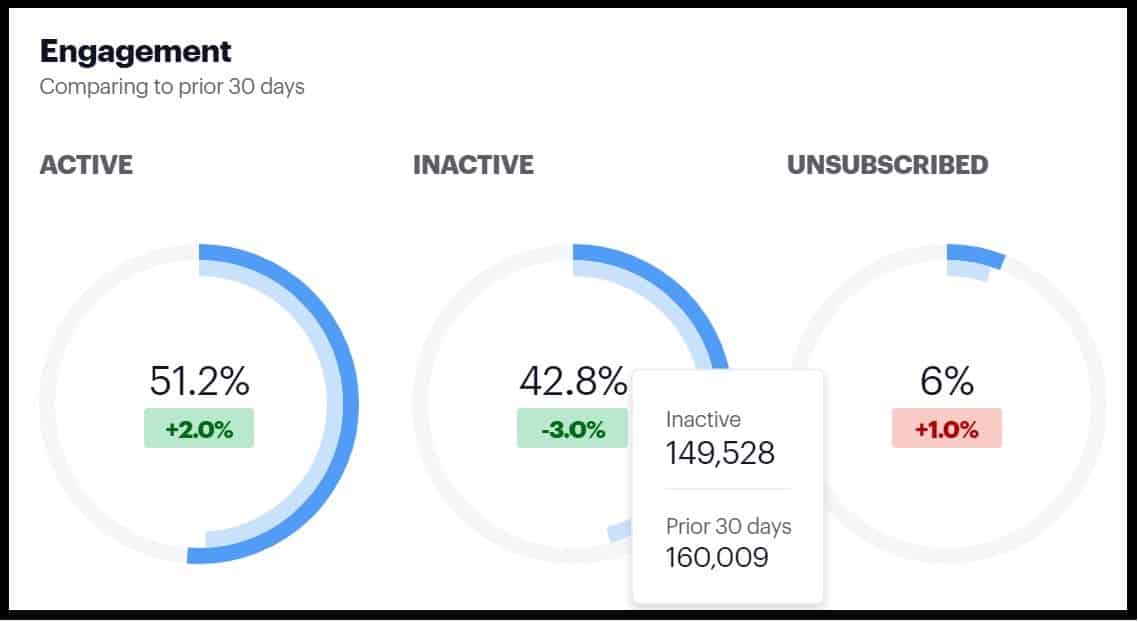Viewport: 1138px width, 622px height.
Task: Switch to the UNSUBSCRIBED section label
Action: pyautogui.click(x=887, y=164)
